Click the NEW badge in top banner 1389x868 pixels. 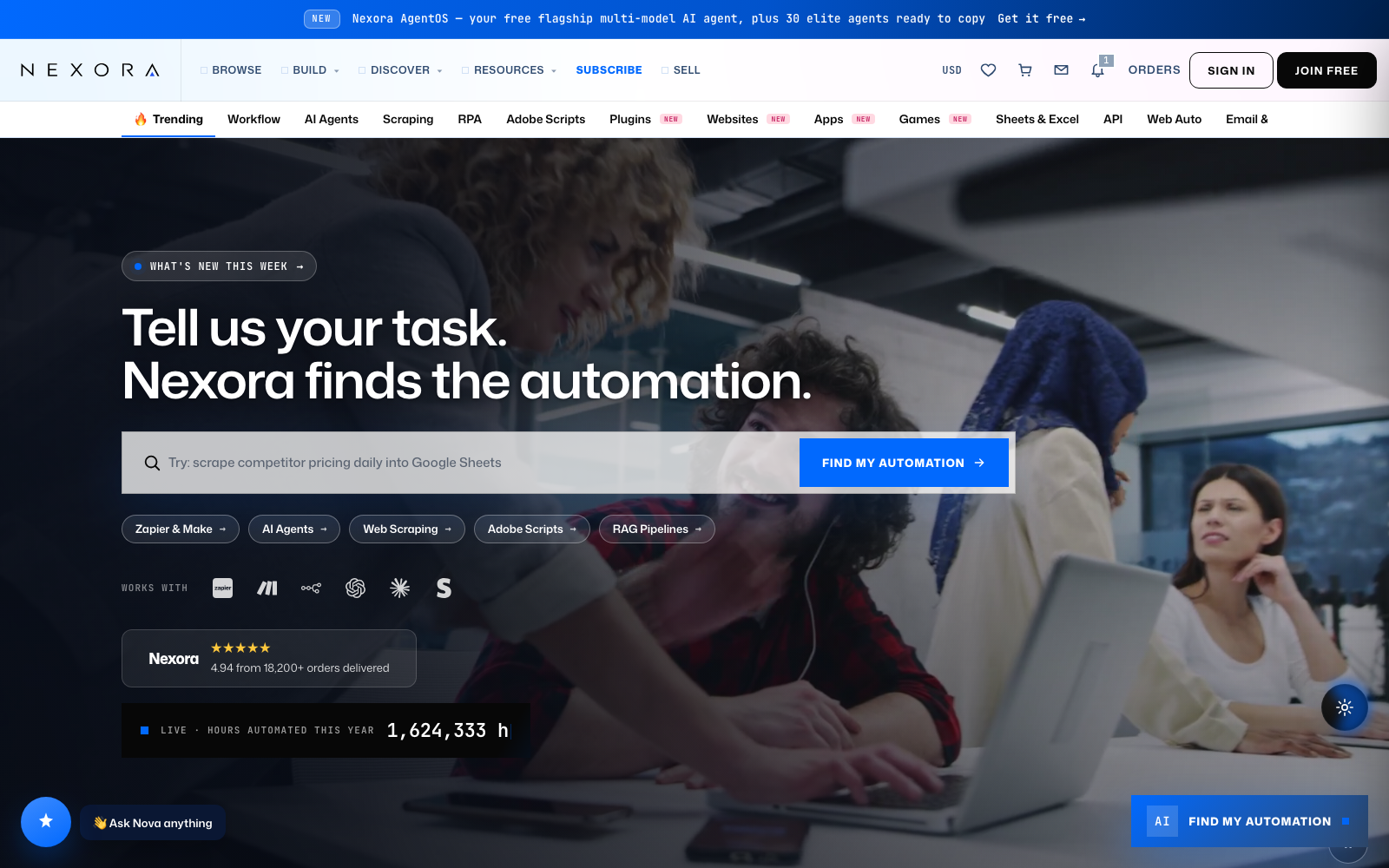click(322, 19)
